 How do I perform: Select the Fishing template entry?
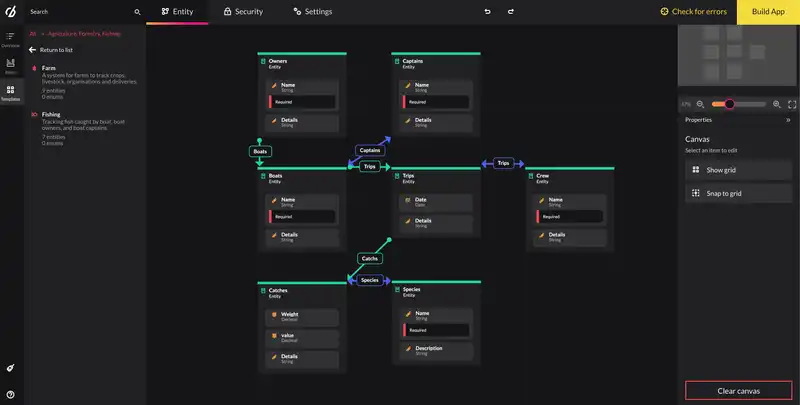tap(51, 114)
